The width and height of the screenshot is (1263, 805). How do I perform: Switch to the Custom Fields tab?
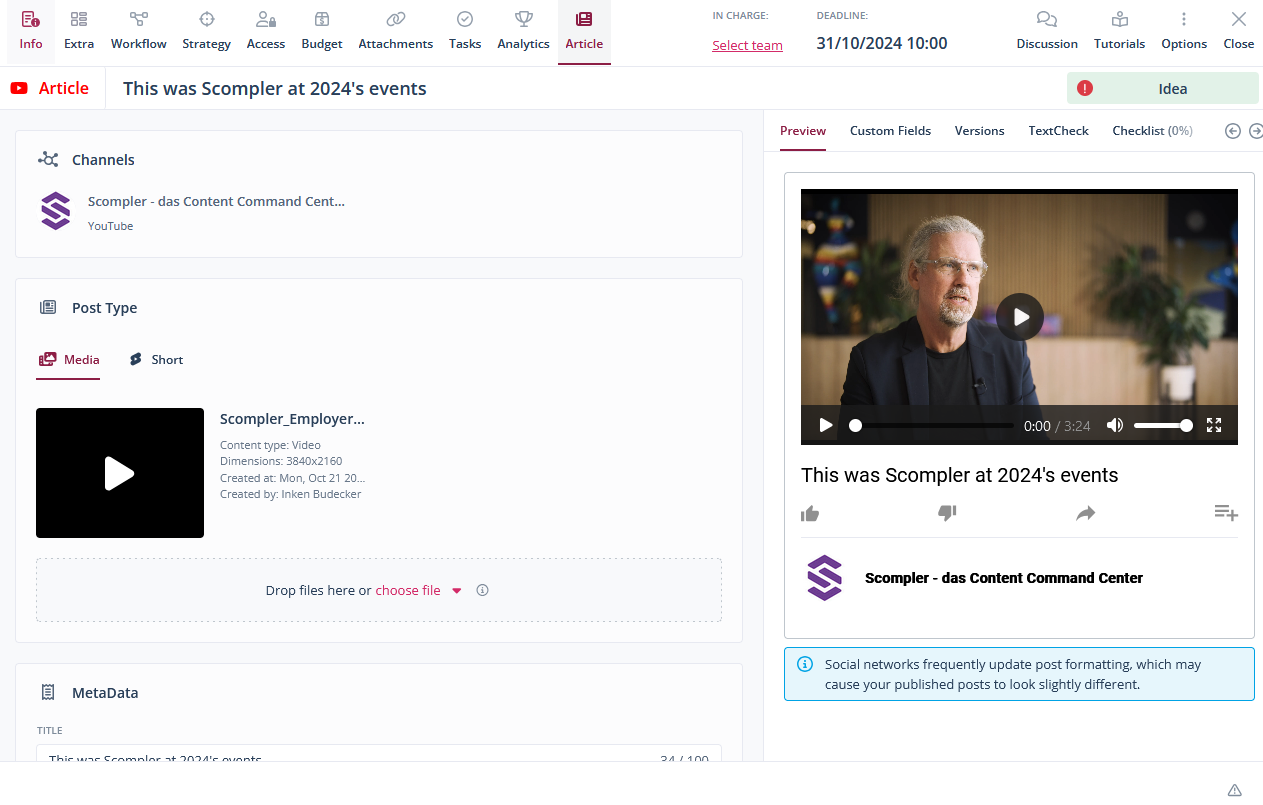click(890, 131)
